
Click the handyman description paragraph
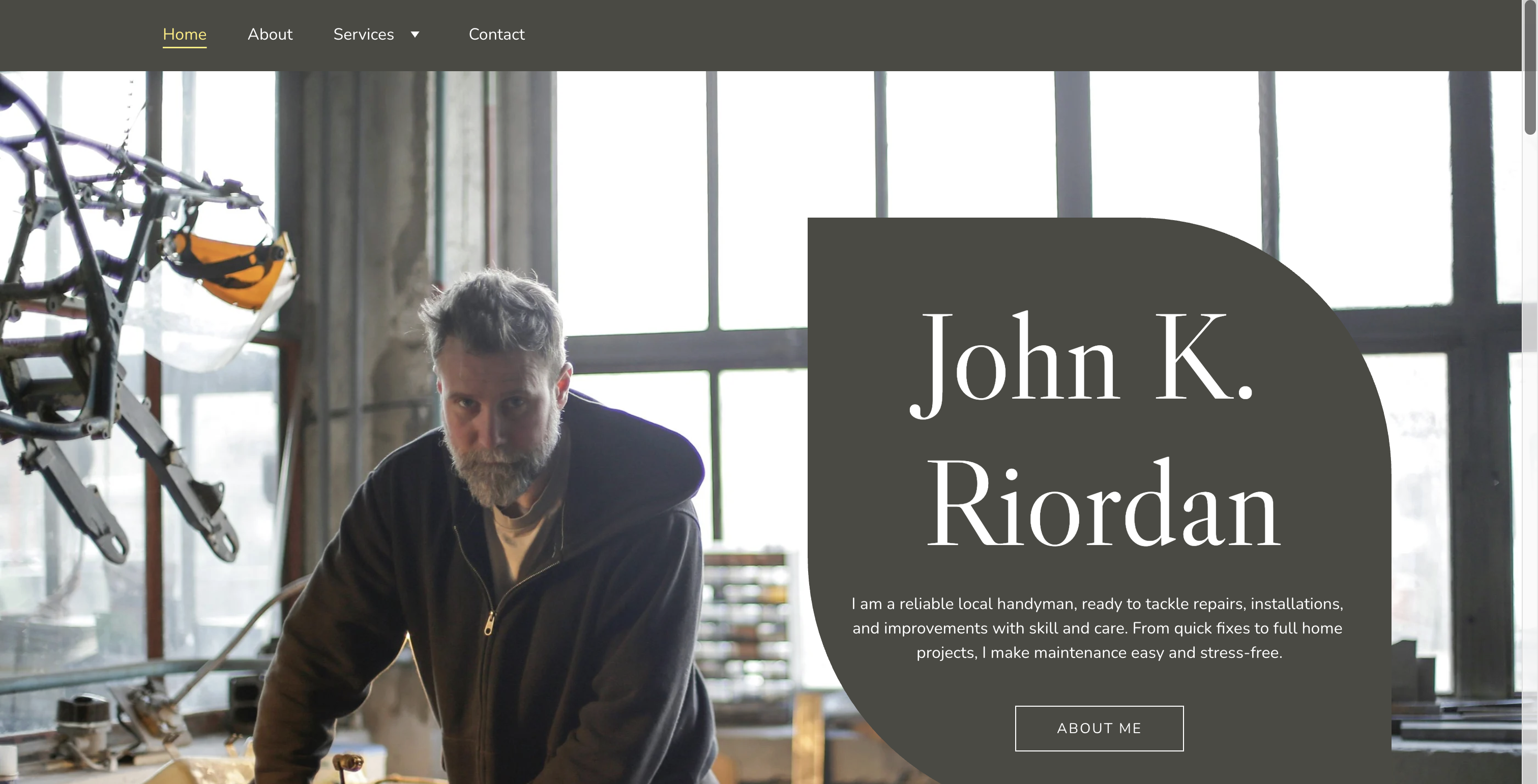click(x=1098, y=628)
